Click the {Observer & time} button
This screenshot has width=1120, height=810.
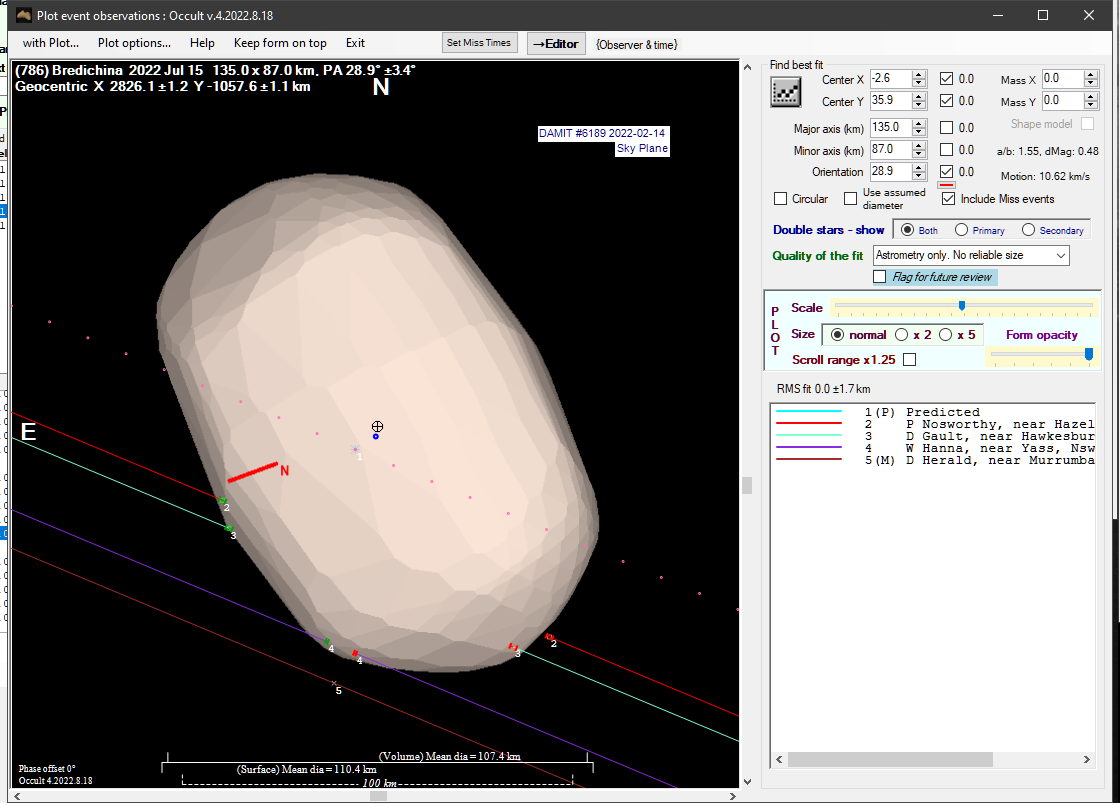(x=636, y=44)
